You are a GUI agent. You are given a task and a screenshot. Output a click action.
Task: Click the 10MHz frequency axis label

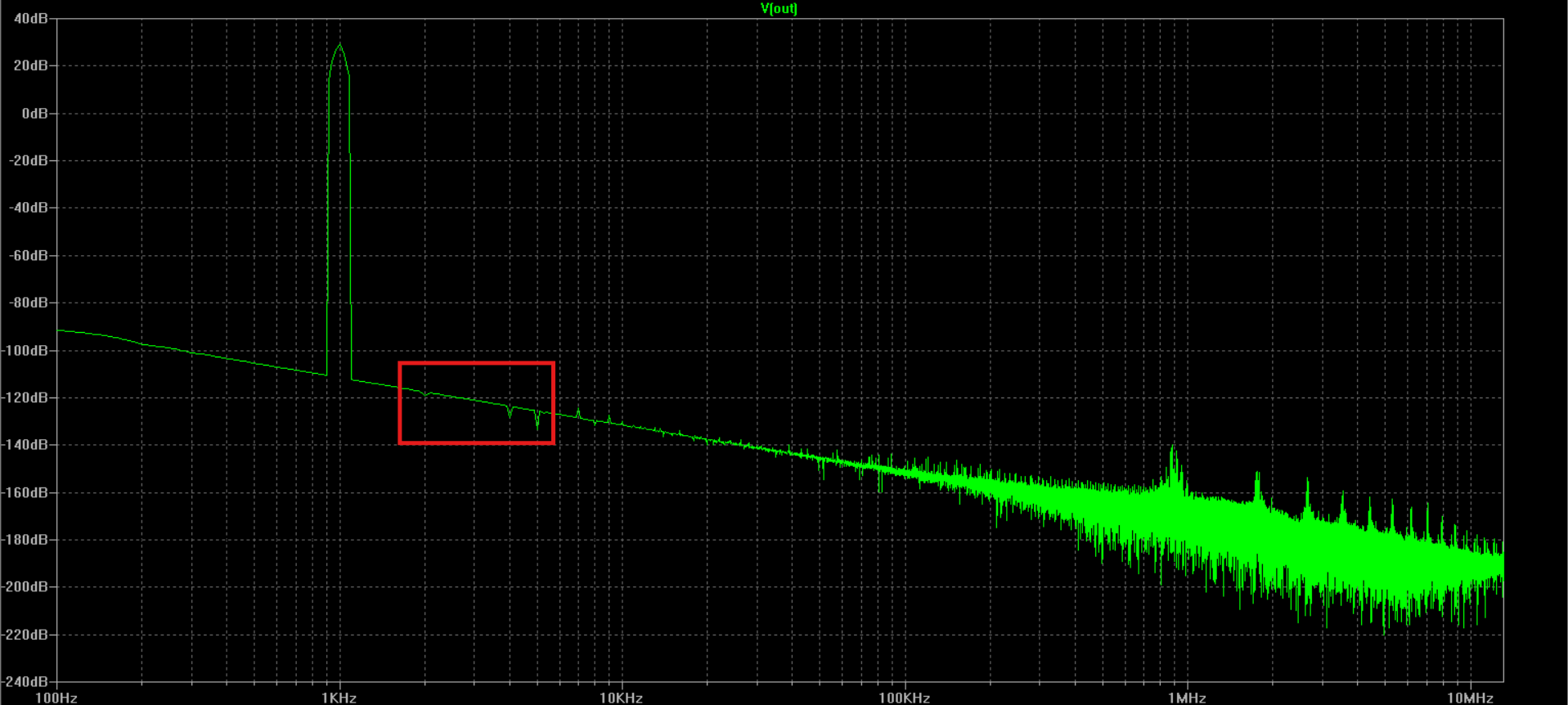1470,698
